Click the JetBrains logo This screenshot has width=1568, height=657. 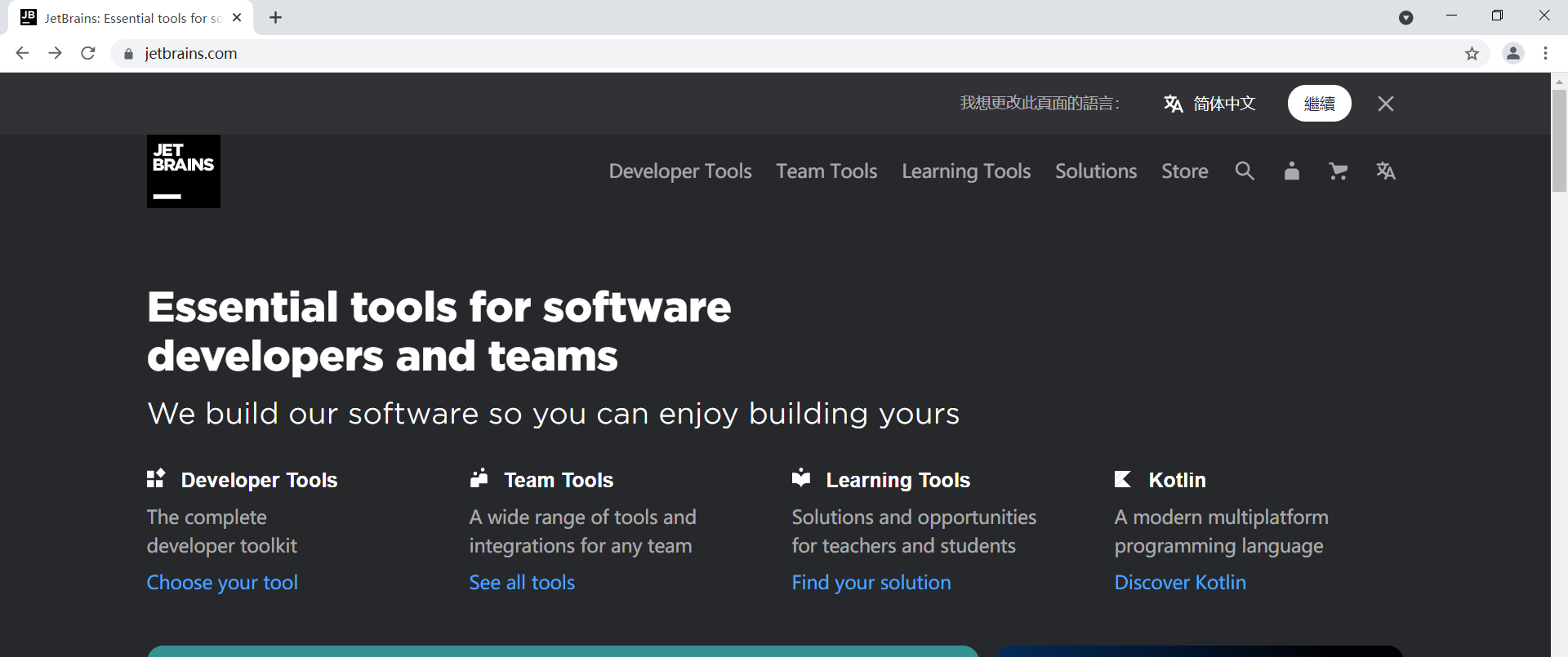(184, 171)
